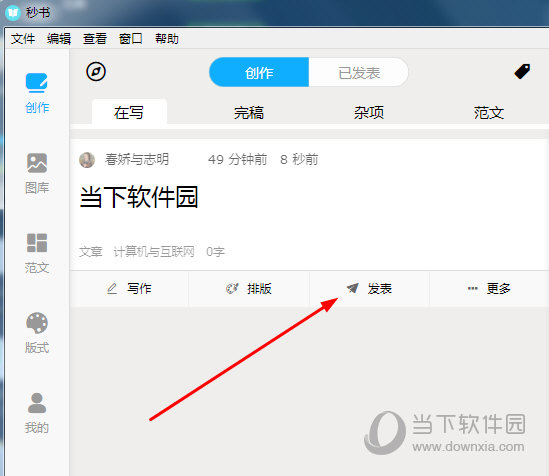Click the 更多 button label
549x476 pixels.
[499, 289]
